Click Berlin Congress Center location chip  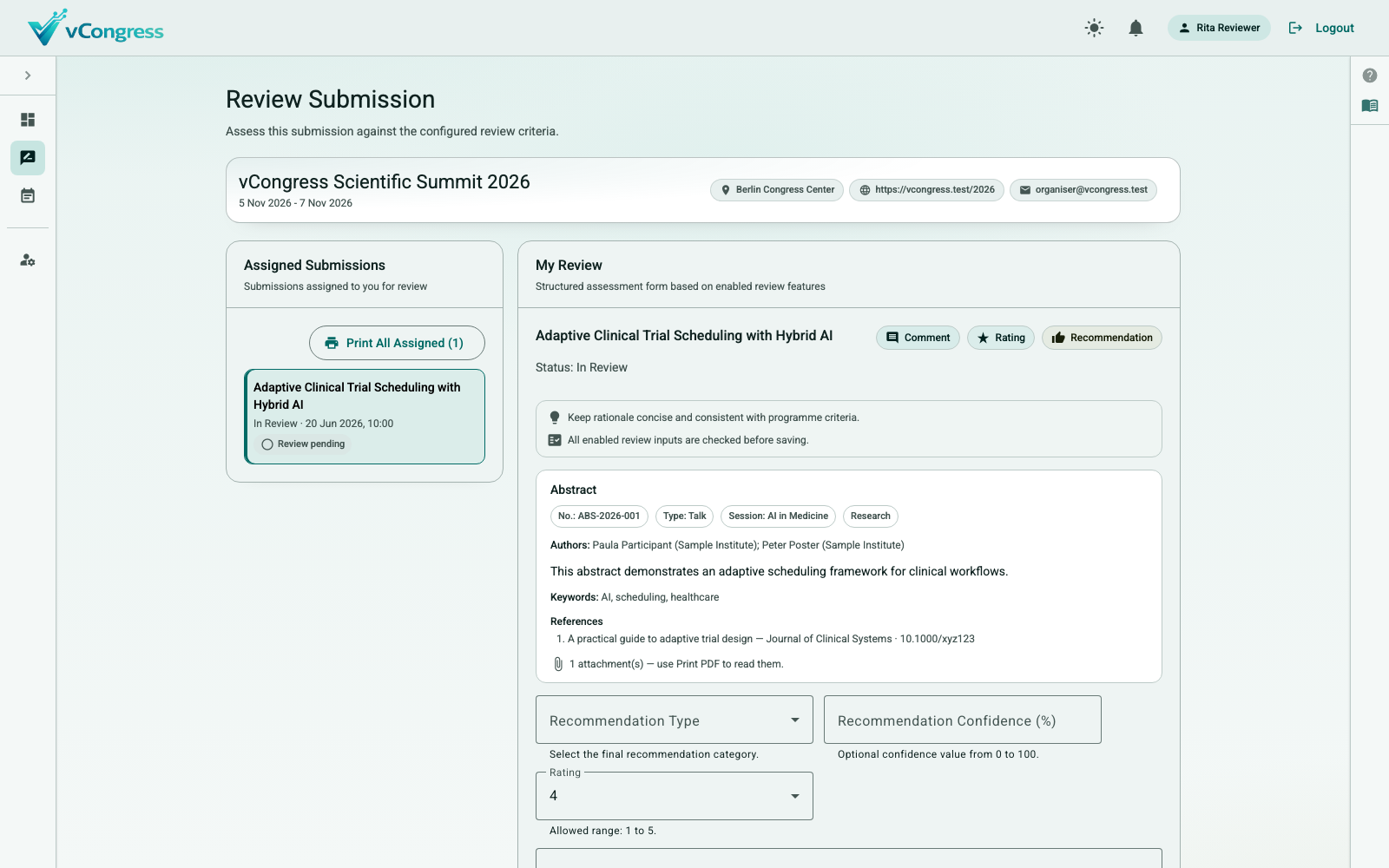777,190
